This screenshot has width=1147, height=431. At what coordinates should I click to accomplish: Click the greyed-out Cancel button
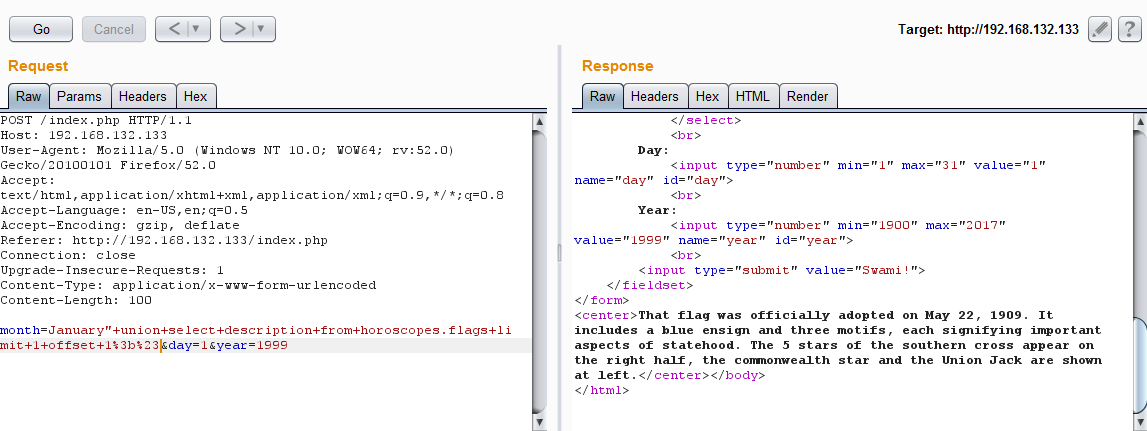tap(113, 29)
